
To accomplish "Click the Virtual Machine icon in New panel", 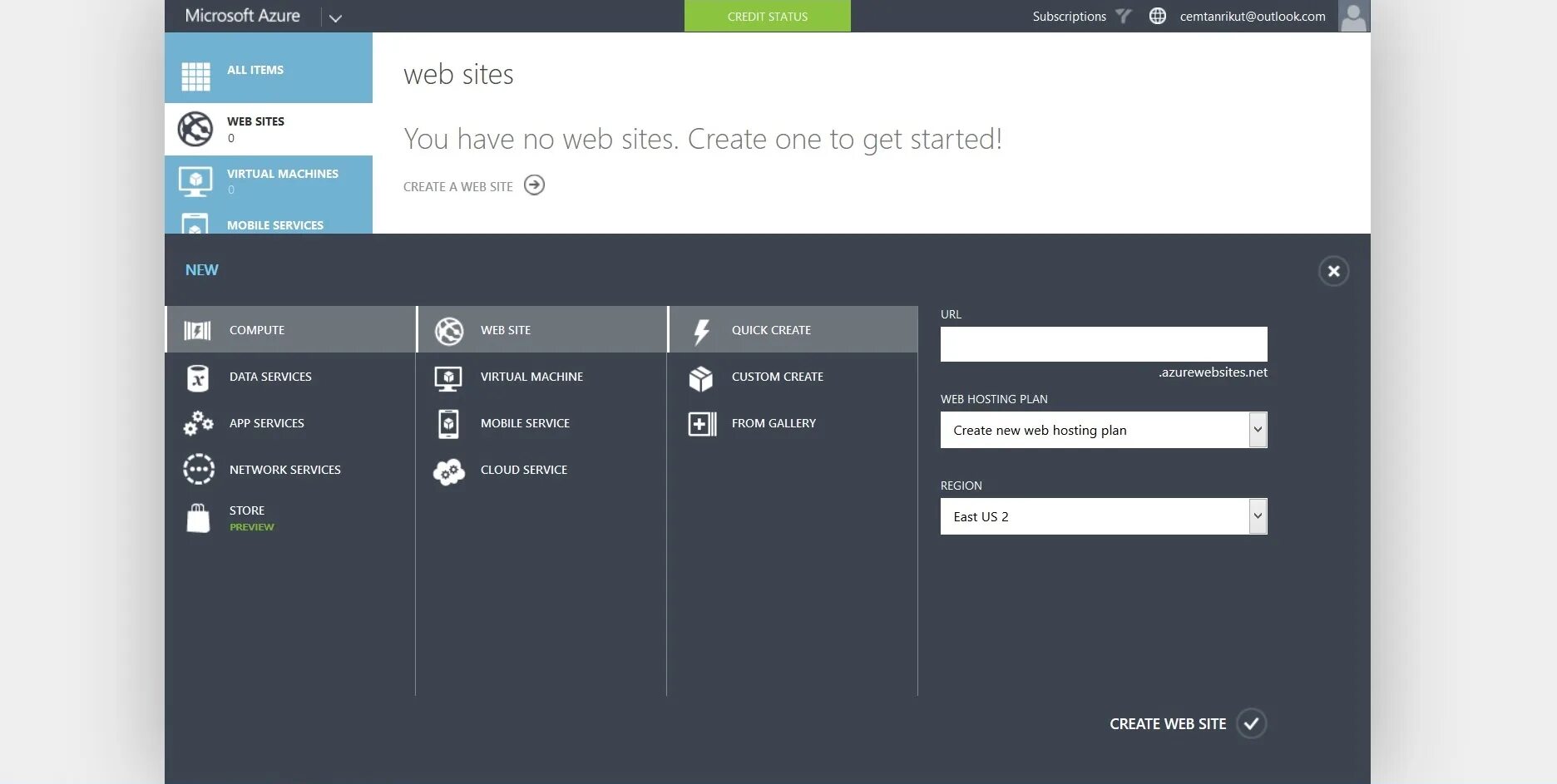I will point(448,378).
